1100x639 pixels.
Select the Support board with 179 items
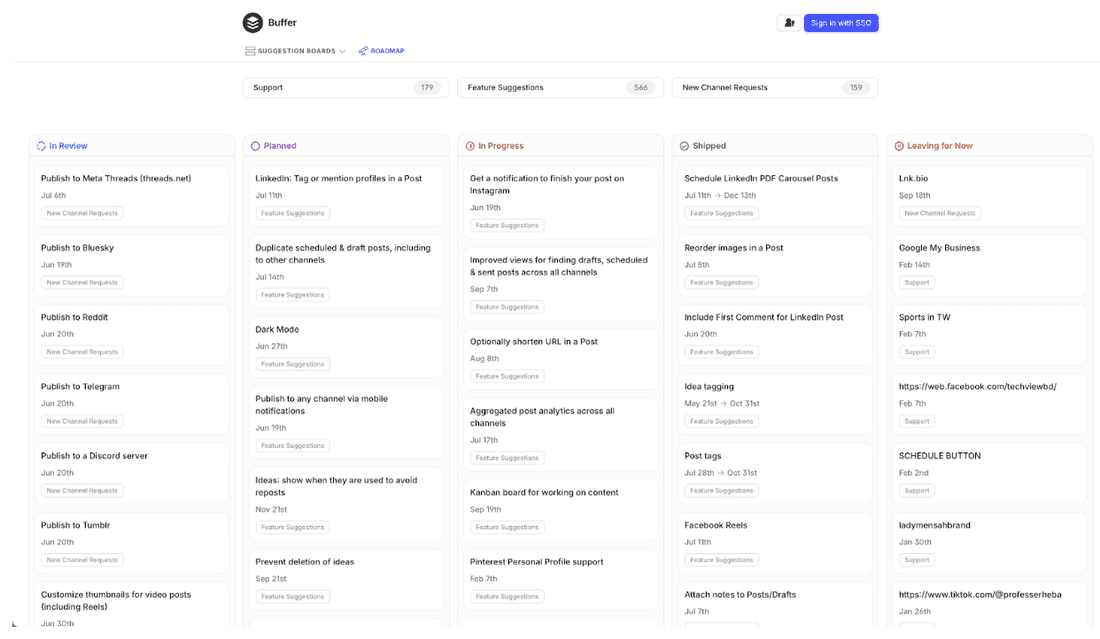point(345,88)
